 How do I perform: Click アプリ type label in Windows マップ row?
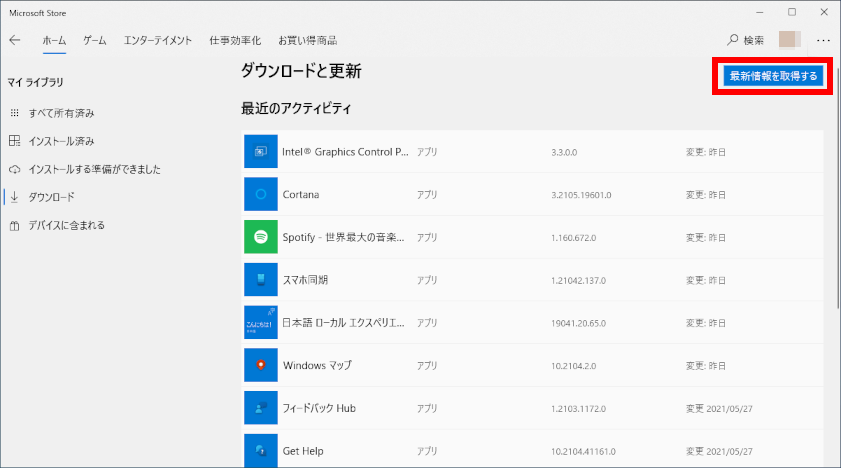(427, 366)
